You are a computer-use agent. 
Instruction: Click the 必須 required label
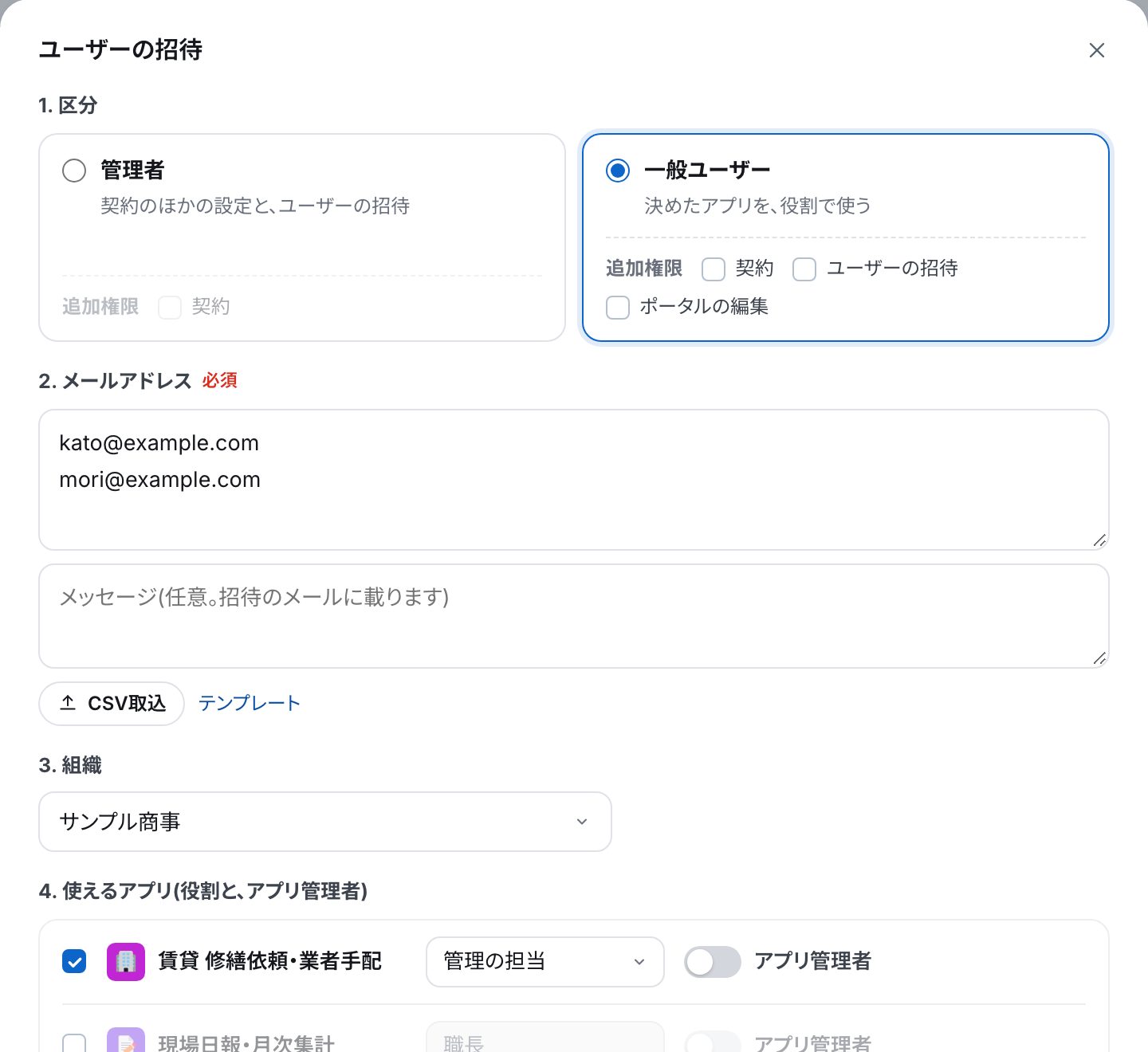[x=219, y=381]
